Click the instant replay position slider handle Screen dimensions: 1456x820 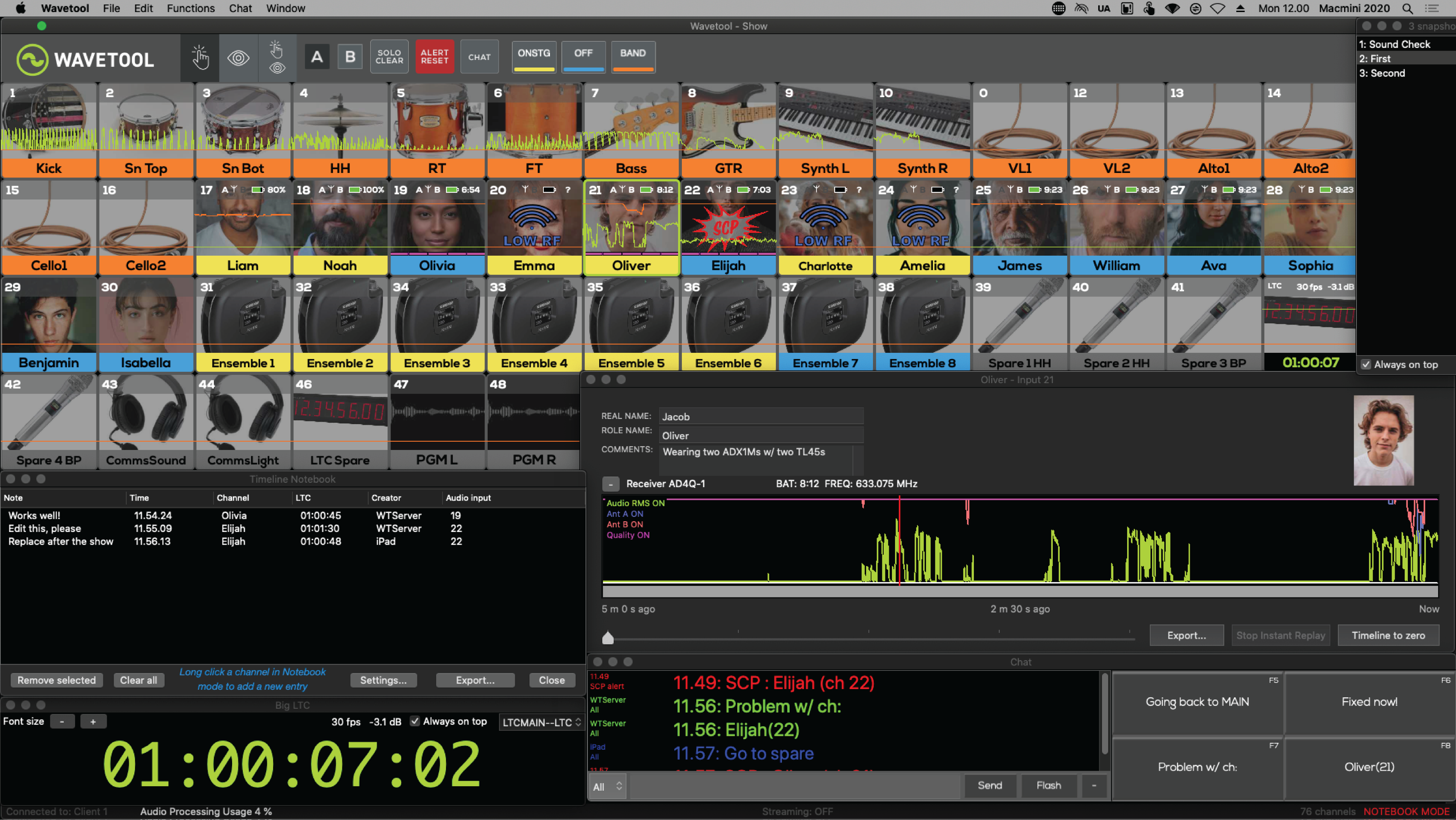click(x=607, y=637)
